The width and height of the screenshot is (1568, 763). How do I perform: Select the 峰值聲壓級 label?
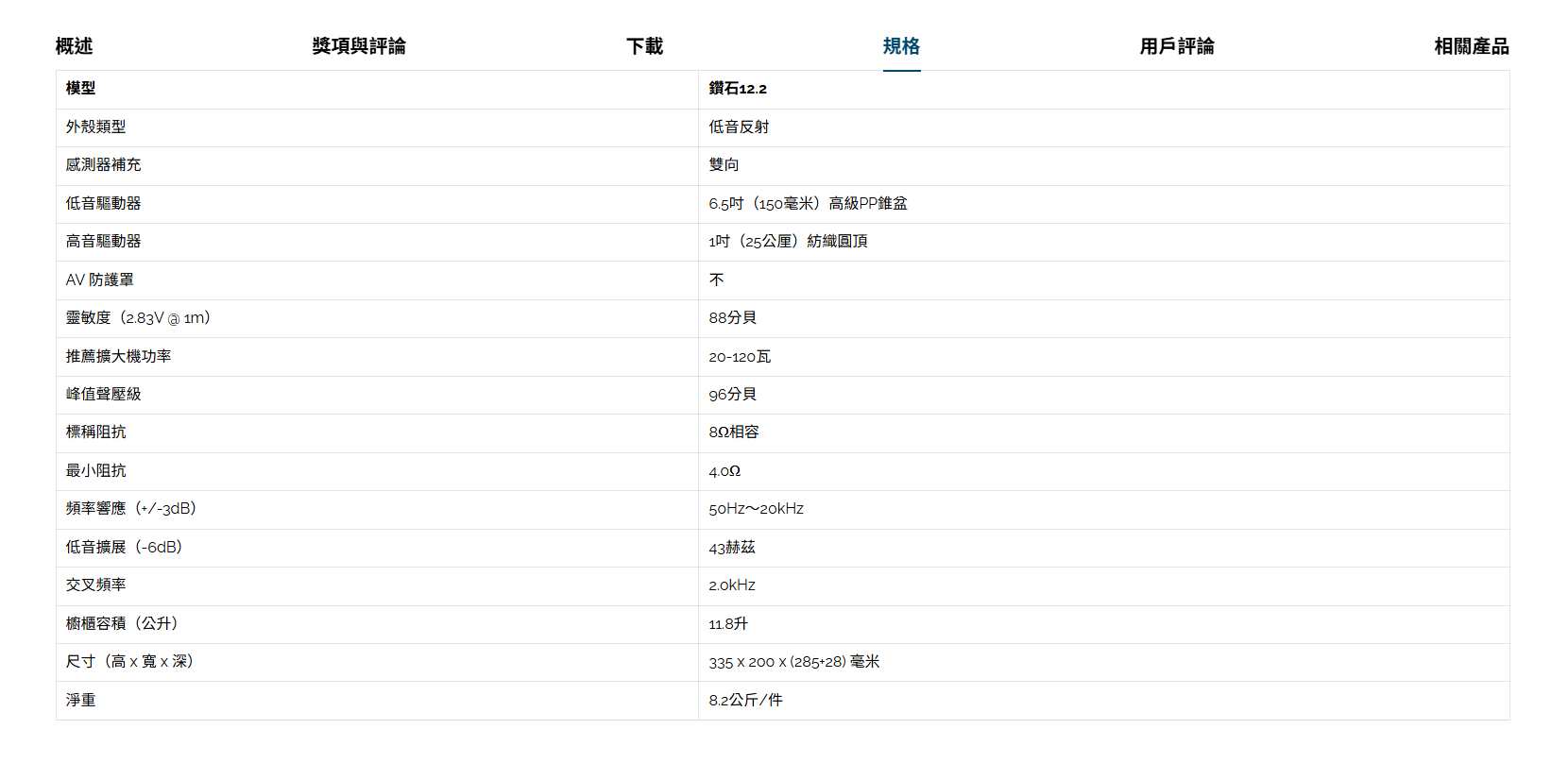pos(103,394)
